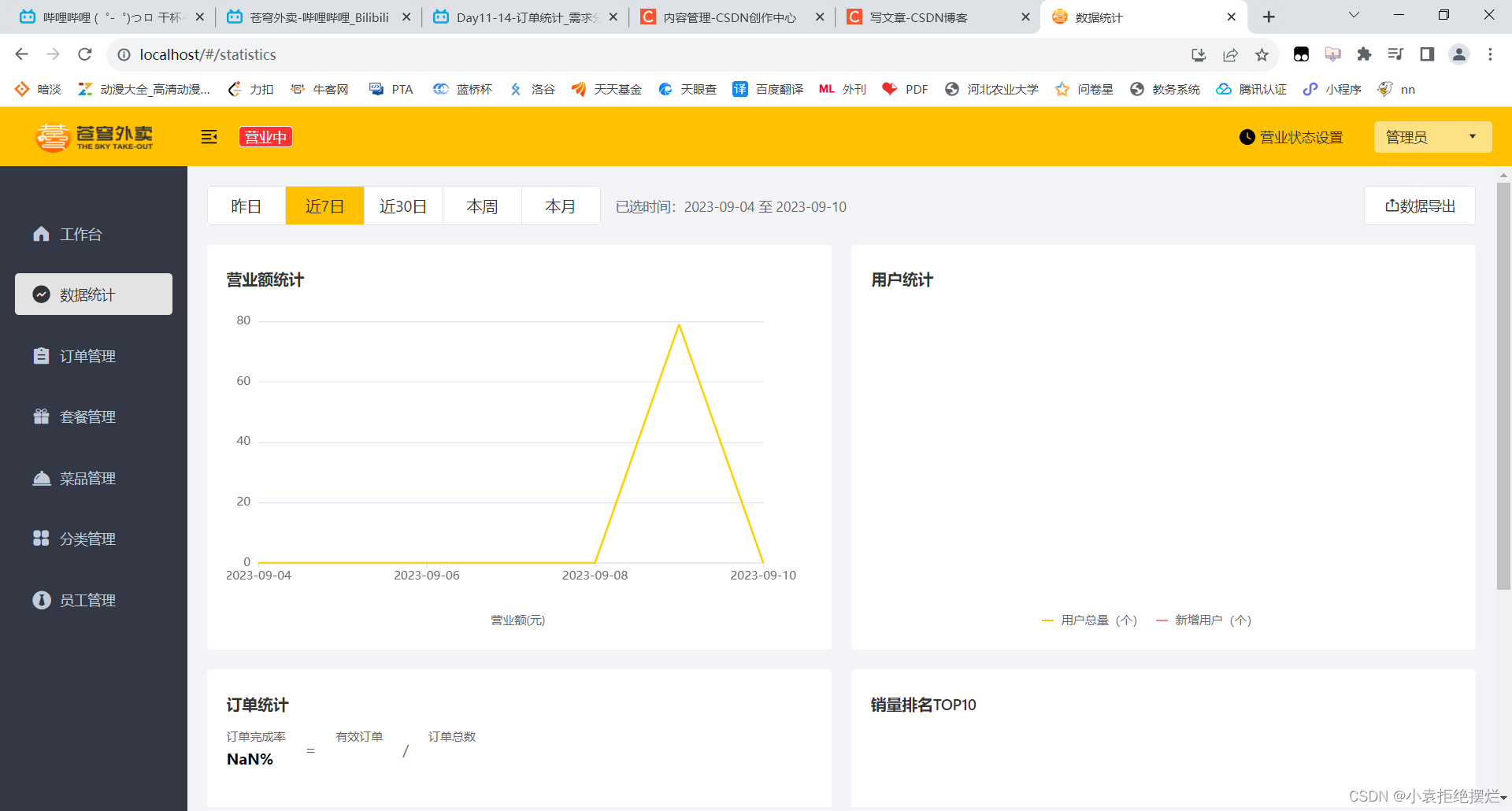The width and height of the screenshot is (1512, 811).
Task: Select the 菜品管理 dish icon
Action: (88, 477)
